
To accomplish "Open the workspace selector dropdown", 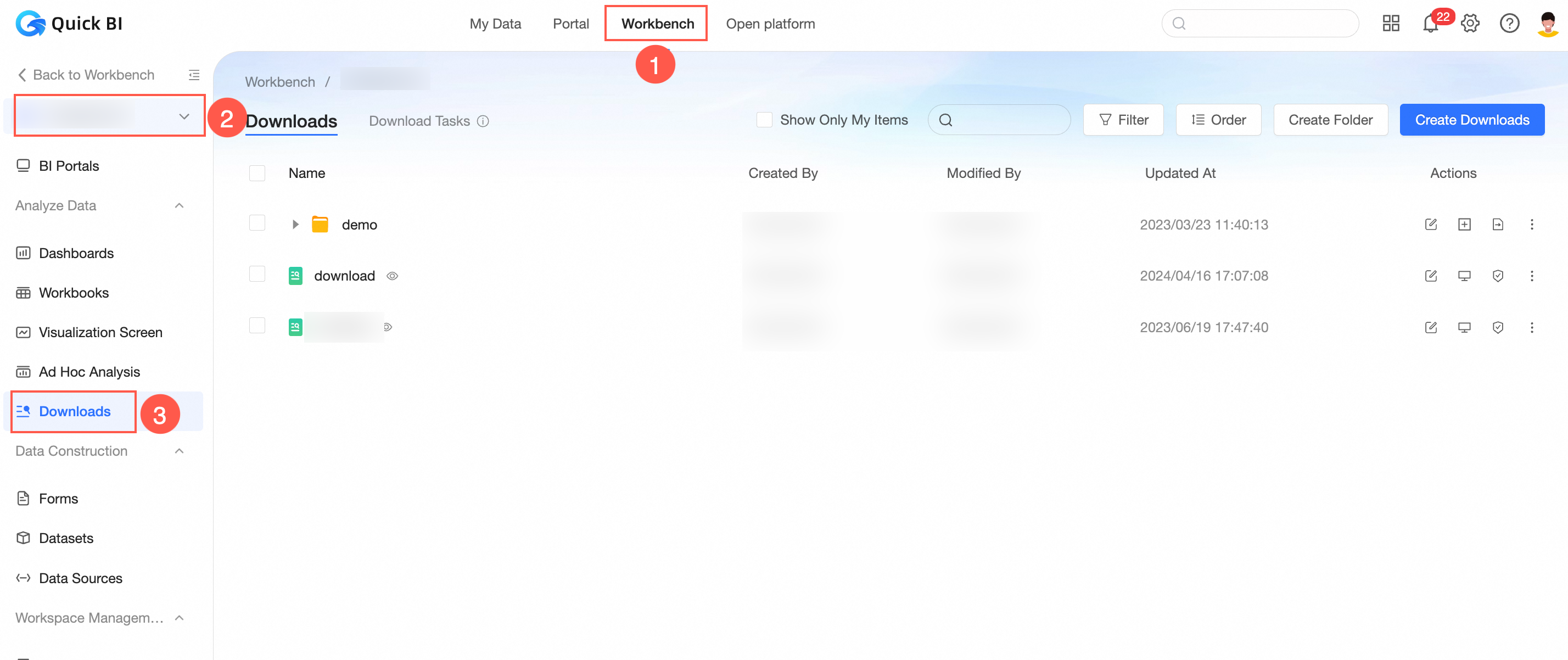I will tap(110, 116).
